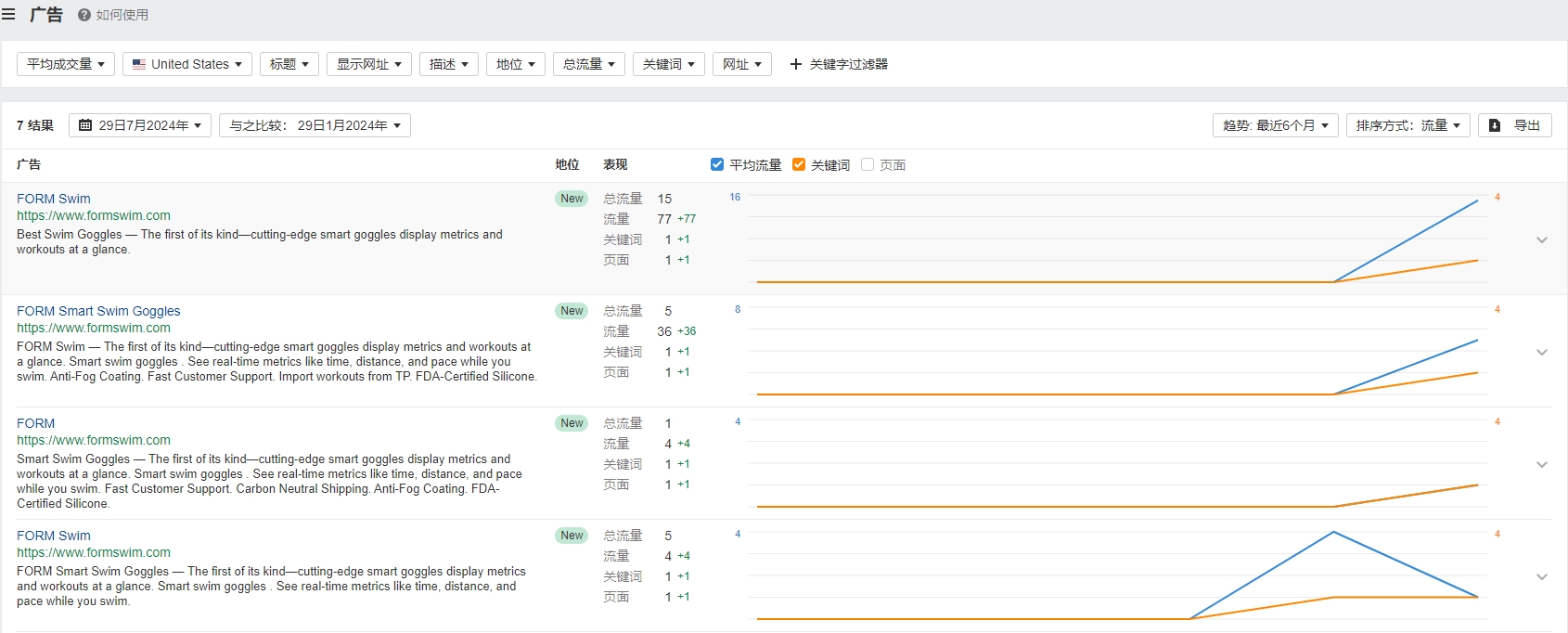The width and height of the screenshot is (1568, 633).
Task: Expand the first FORM Swim ad row chevron
Action: point(1542,239)
